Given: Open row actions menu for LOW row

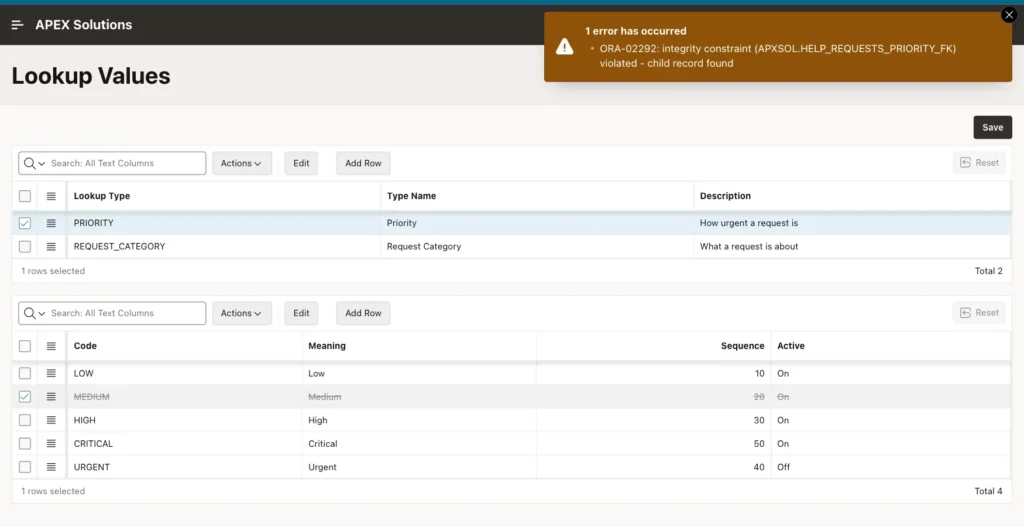Looking at the screenshot, I should [51, 374].
